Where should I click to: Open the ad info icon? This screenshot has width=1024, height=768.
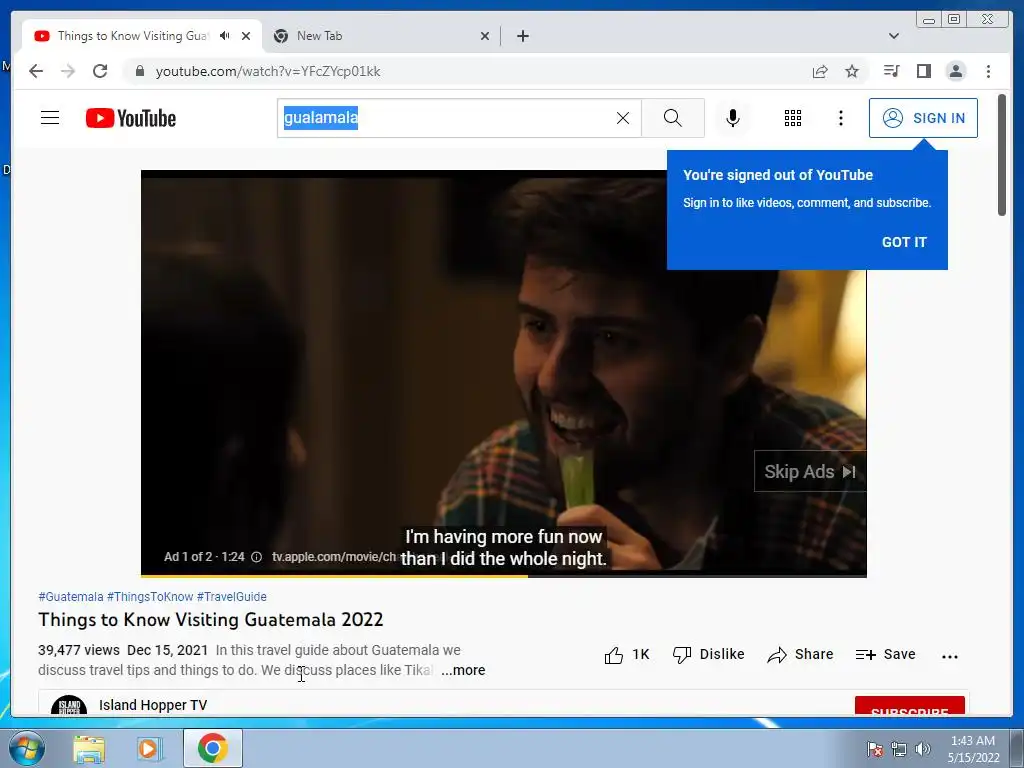[x=257, y=557]
